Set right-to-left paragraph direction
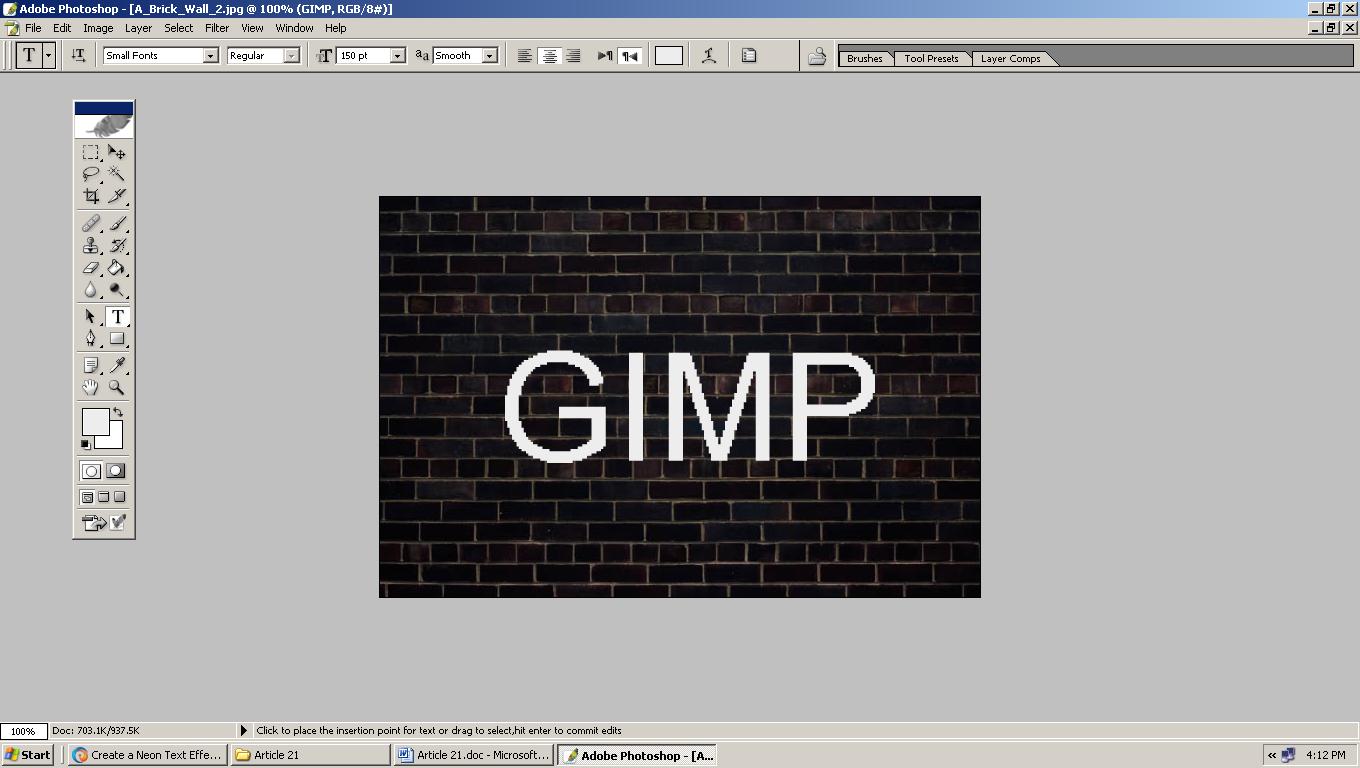The width and height of the screenshot is (1360, 768). pos(630,56)
